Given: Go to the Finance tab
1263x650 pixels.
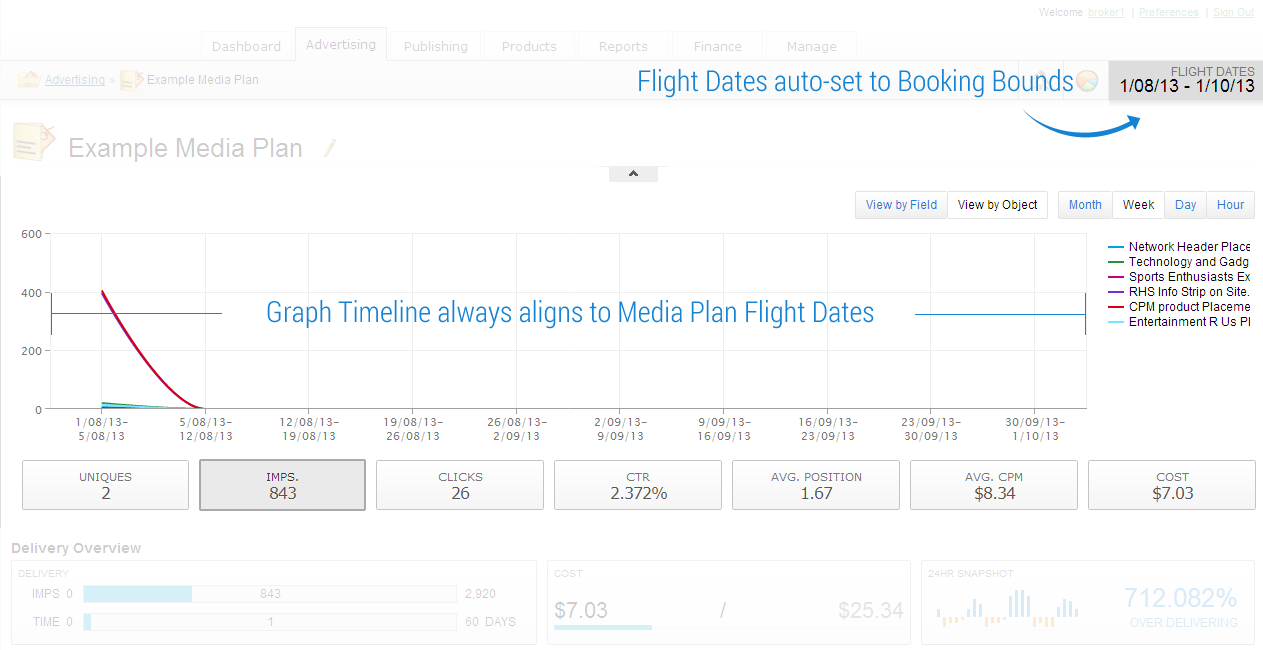Looking at the screenshot, I should 718,46.
